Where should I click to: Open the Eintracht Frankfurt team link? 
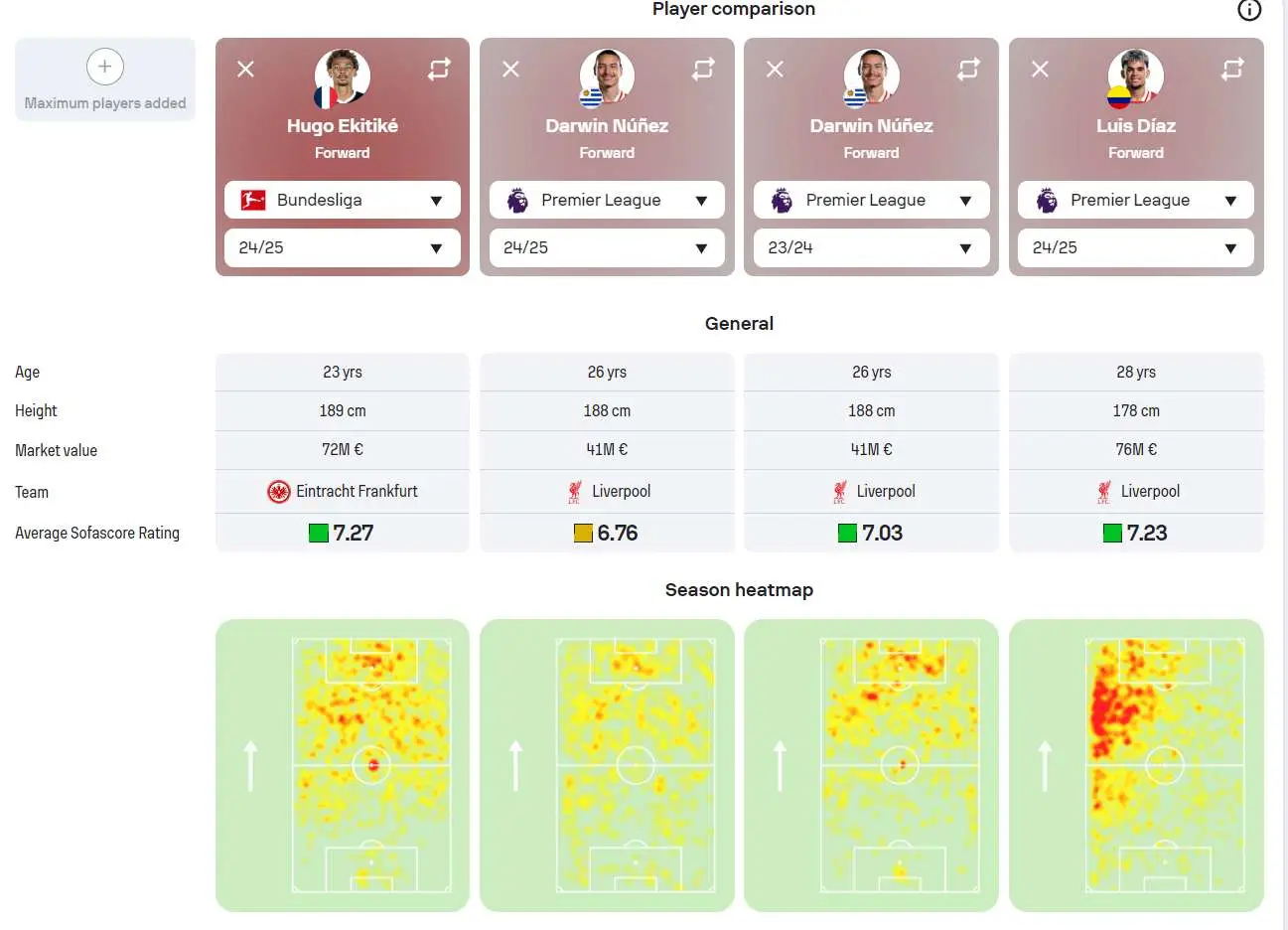click(x=343, y=491)
